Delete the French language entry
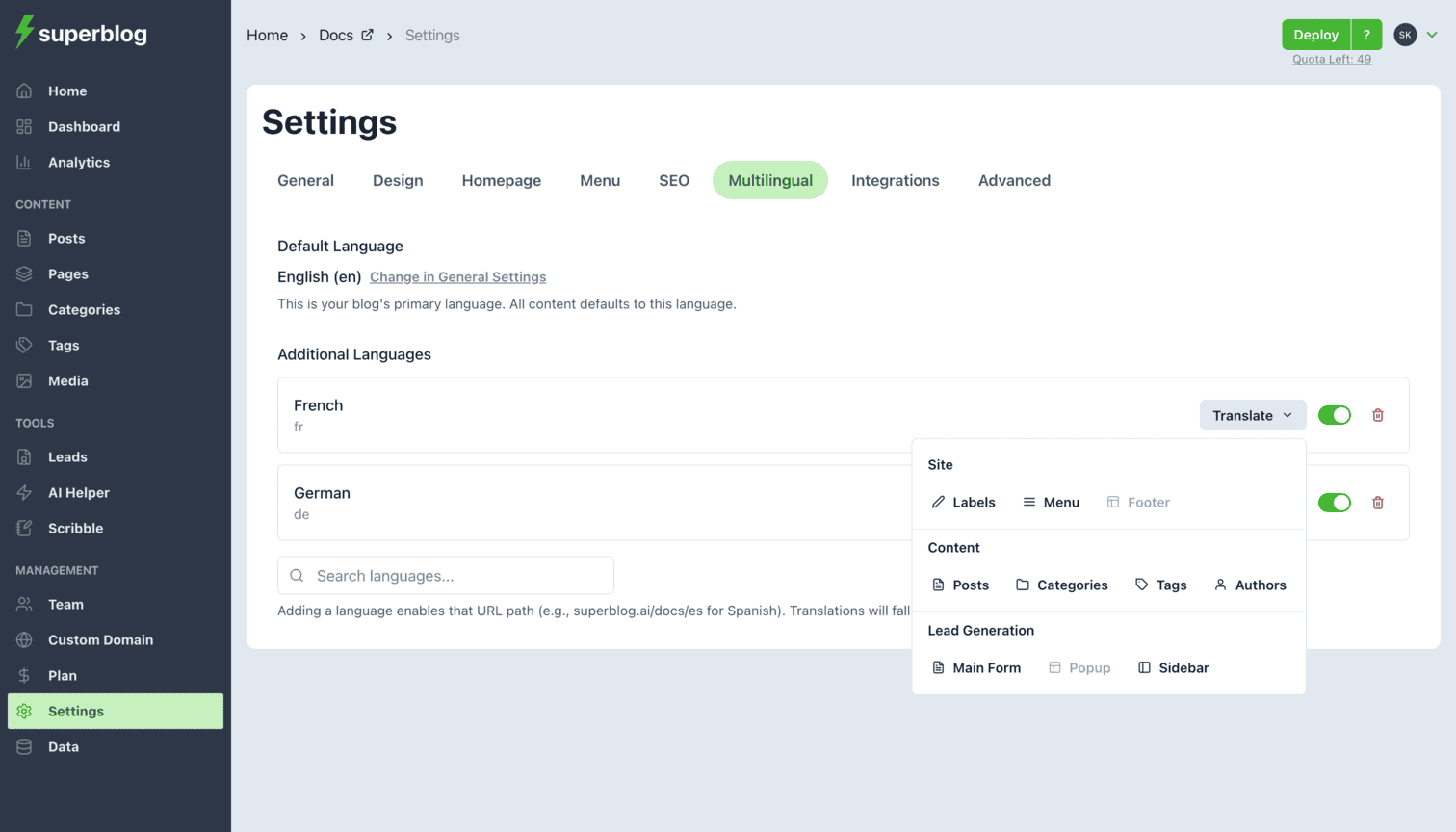The width and height of the screenshot is (1456, 832). click(1378, 415)
